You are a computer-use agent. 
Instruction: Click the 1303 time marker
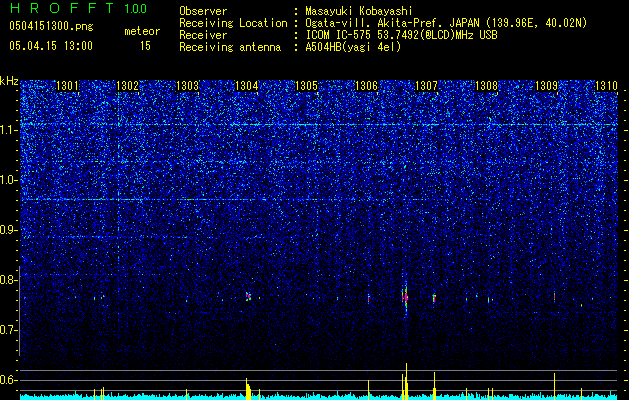point(187,85)
